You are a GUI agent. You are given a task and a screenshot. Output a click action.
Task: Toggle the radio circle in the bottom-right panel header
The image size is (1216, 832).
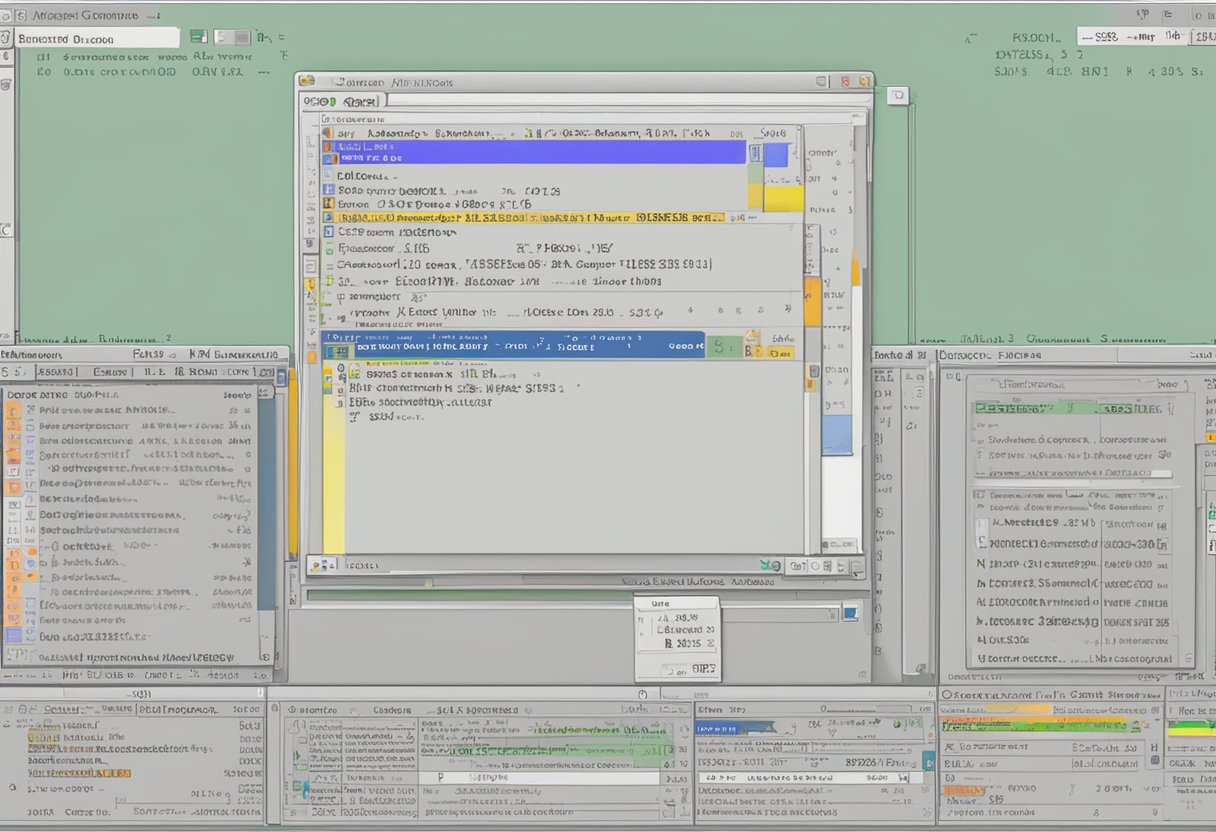946,694
